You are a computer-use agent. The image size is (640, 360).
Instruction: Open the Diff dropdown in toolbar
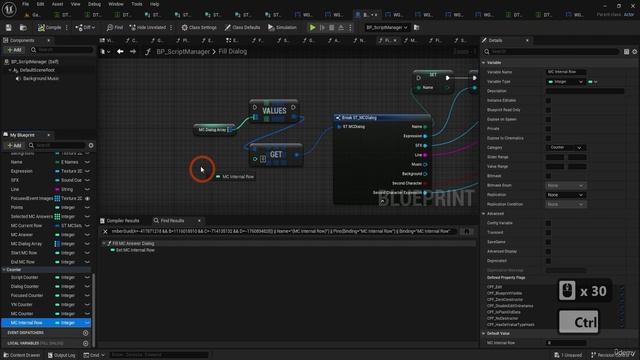pyautogui.click(x=85, y=27)
